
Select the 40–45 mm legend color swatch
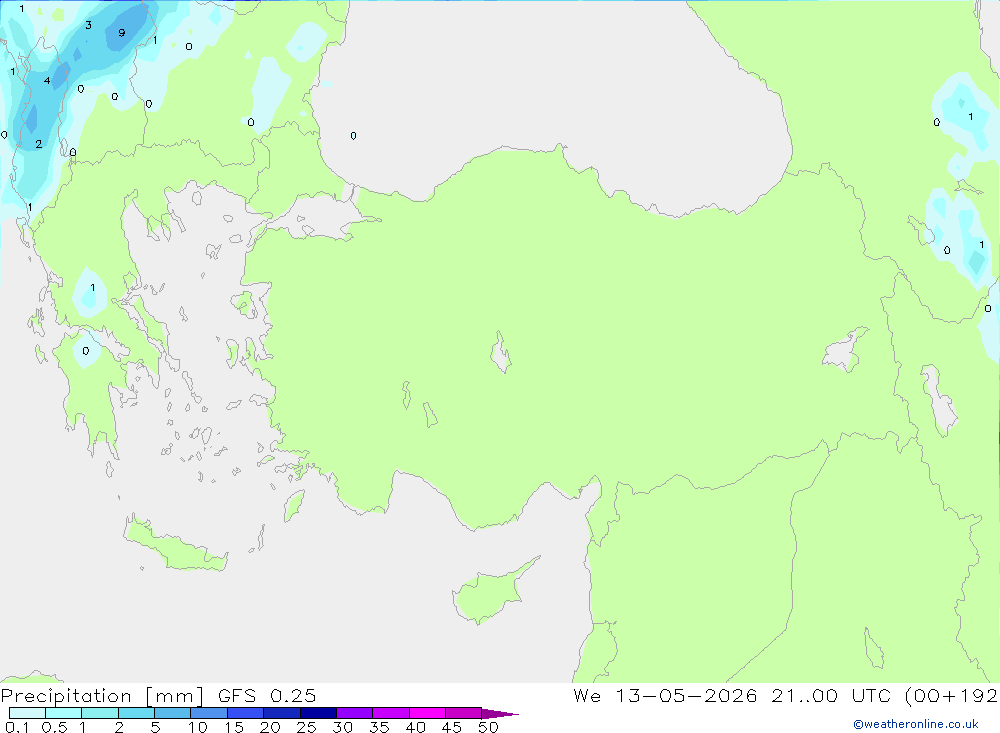pyautogui.click(x=427, y=713)
